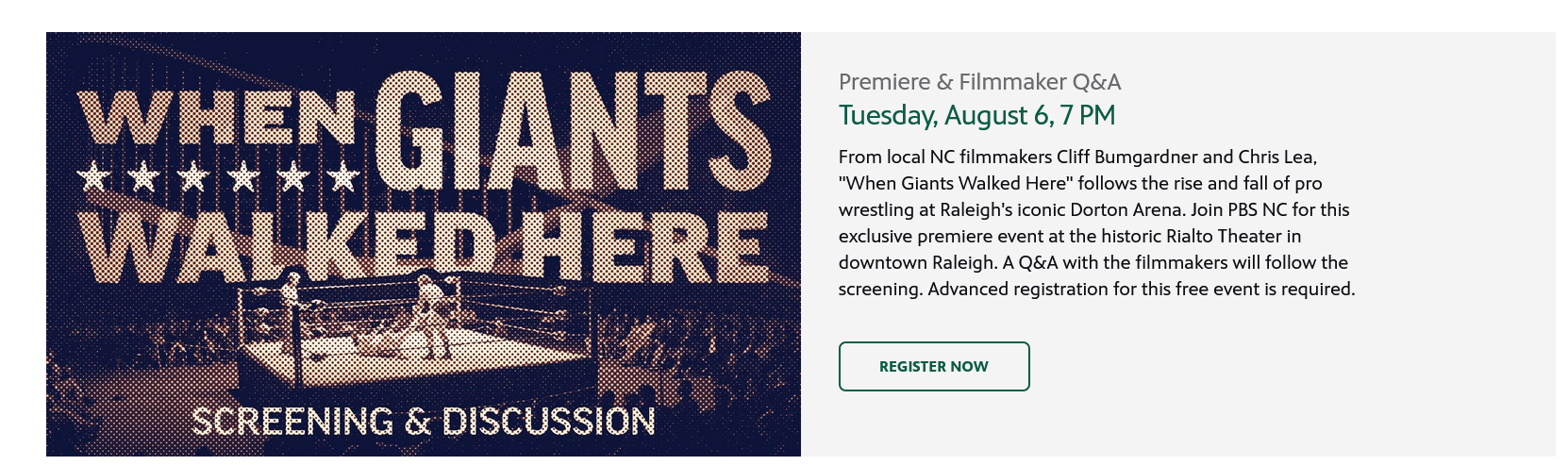Click the third star in the banner row
1568x465 pixels.
(193, 175)
